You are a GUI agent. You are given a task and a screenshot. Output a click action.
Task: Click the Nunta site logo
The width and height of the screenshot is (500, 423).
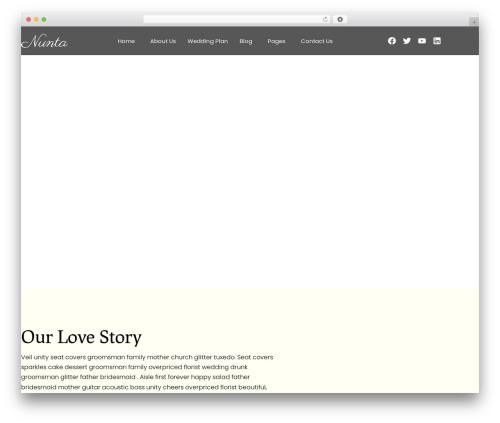point(44,41)
